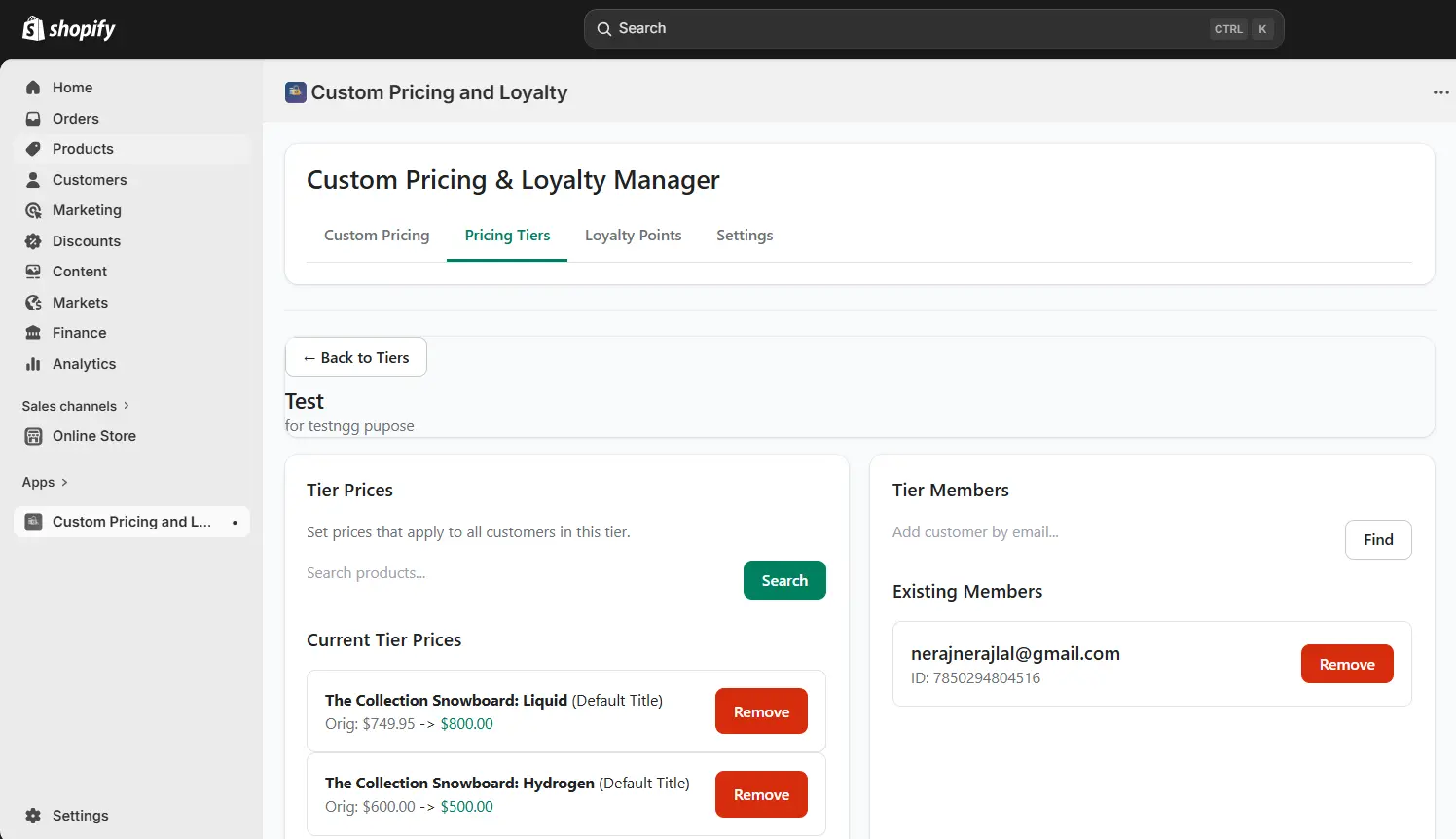Open the Home sidebar icon

(34, 88)
